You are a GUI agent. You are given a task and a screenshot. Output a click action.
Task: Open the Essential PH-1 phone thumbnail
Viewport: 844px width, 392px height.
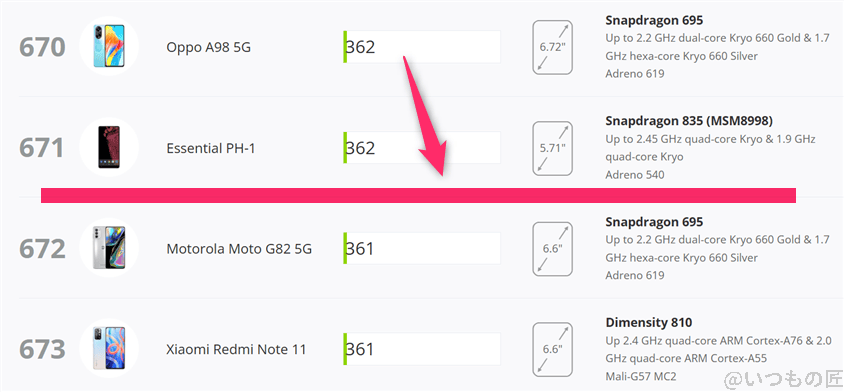(109, 148)
